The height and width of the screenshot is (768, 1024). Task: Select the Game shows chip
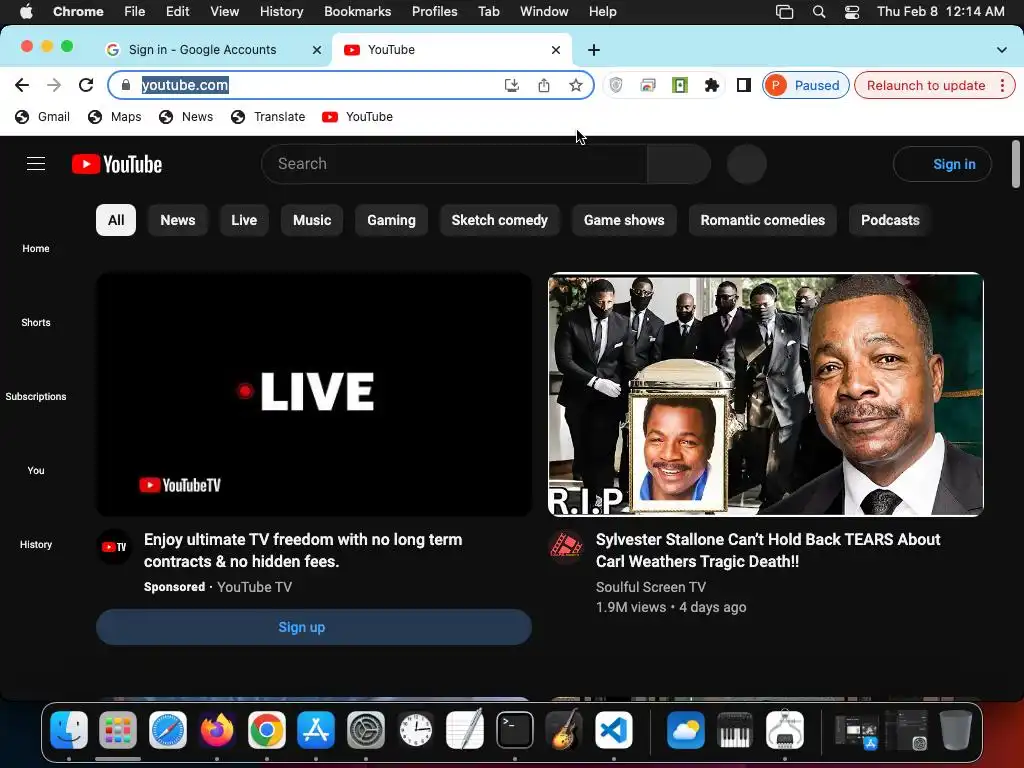point(624,220)
